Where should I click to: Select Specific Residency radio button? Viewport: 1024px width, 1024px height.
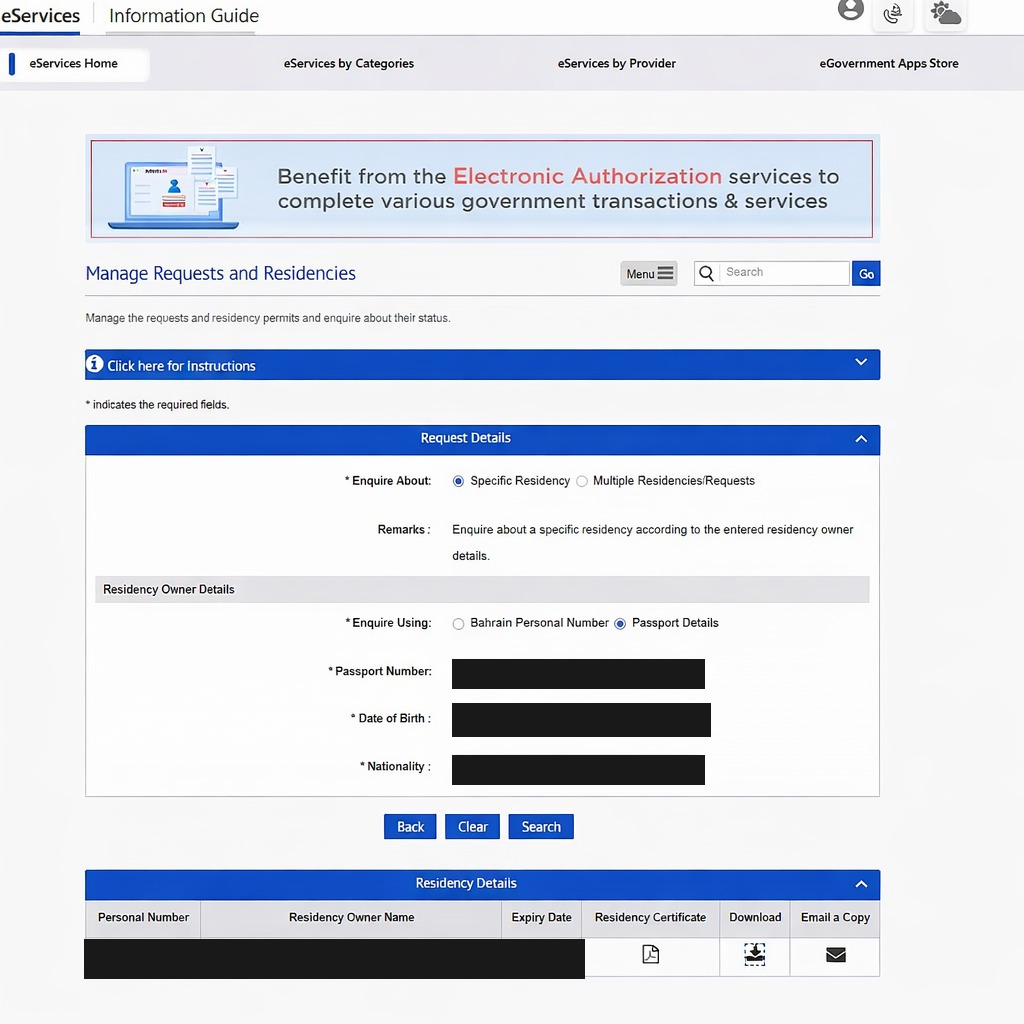pyautogui.click(x=458, y=481)
